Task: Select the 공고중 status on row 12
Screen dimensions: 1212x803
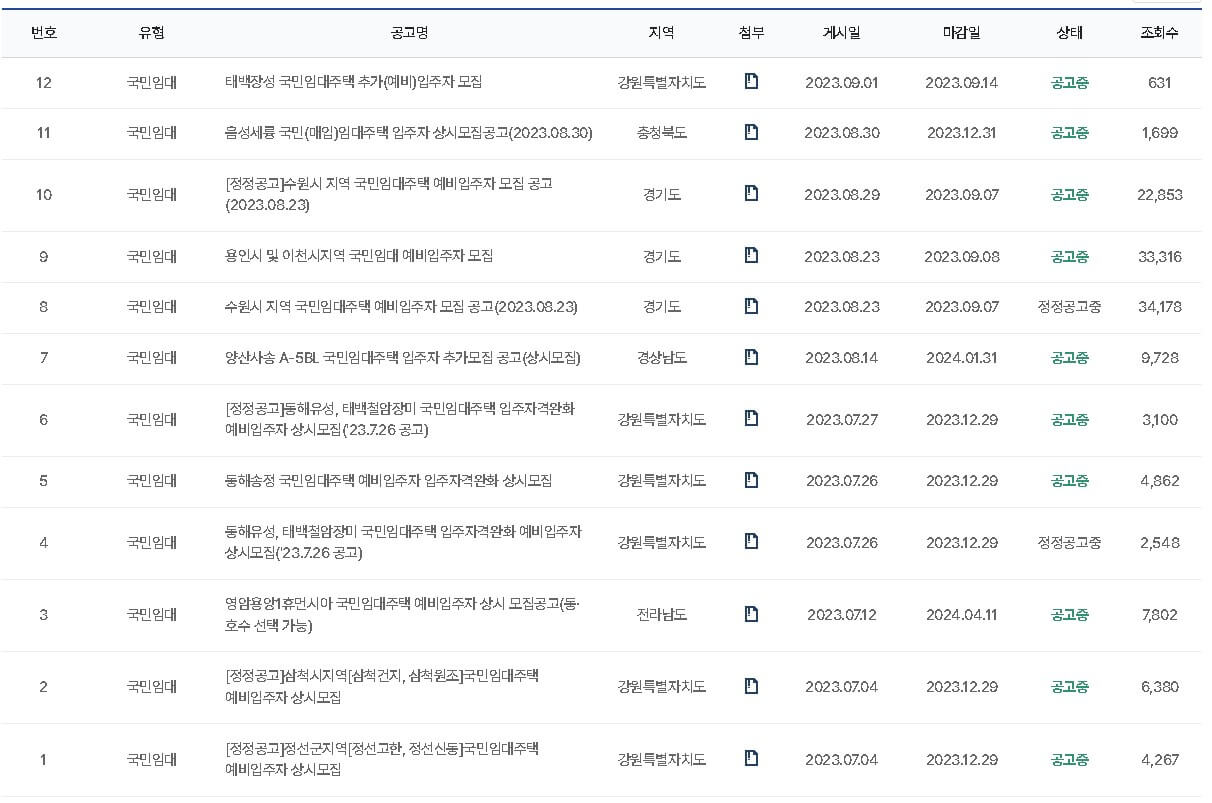Action: (x=1068, y=83)
